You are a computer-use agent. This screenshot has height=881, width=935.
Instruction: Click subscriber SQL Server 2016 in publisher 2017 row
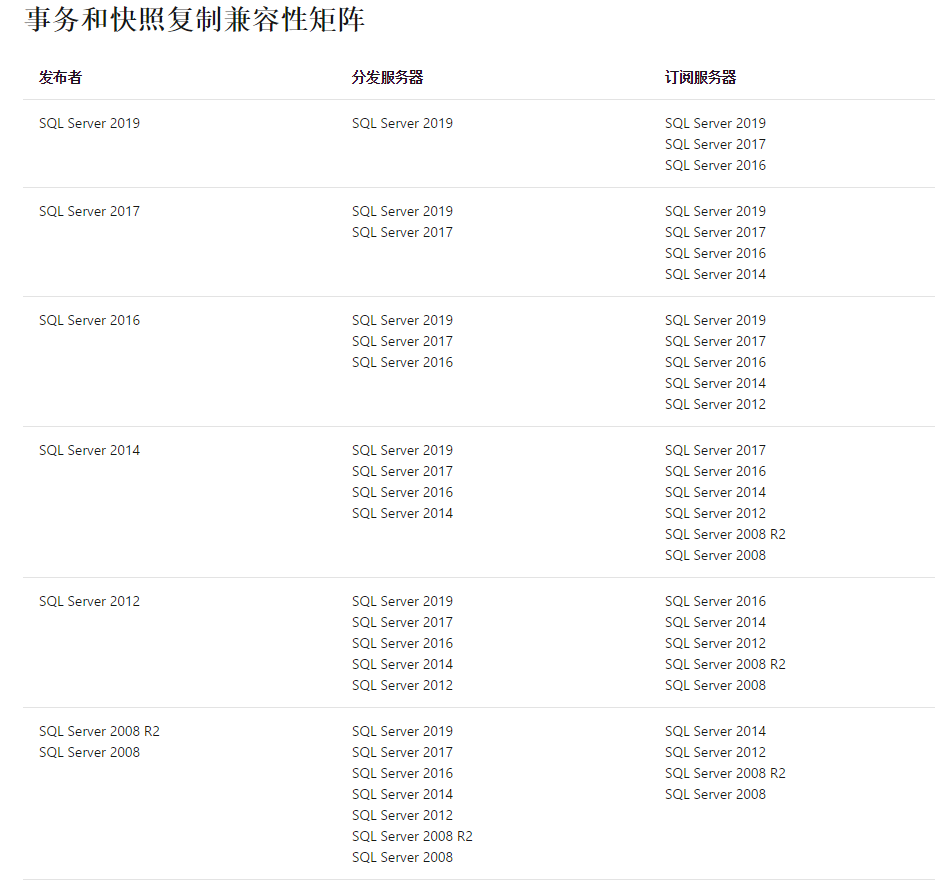(x=716, y=254)
